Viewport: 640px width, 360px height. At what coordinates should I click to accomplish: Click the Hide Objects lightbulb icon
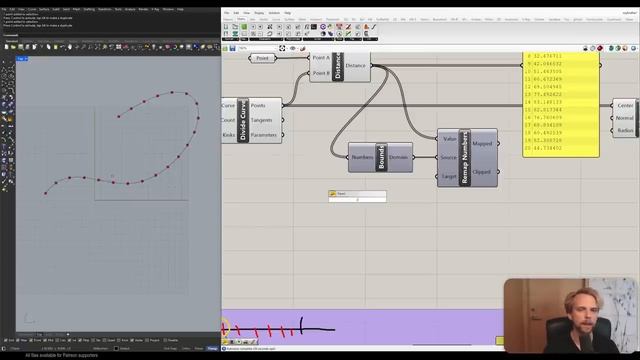[x=154, y=47]
